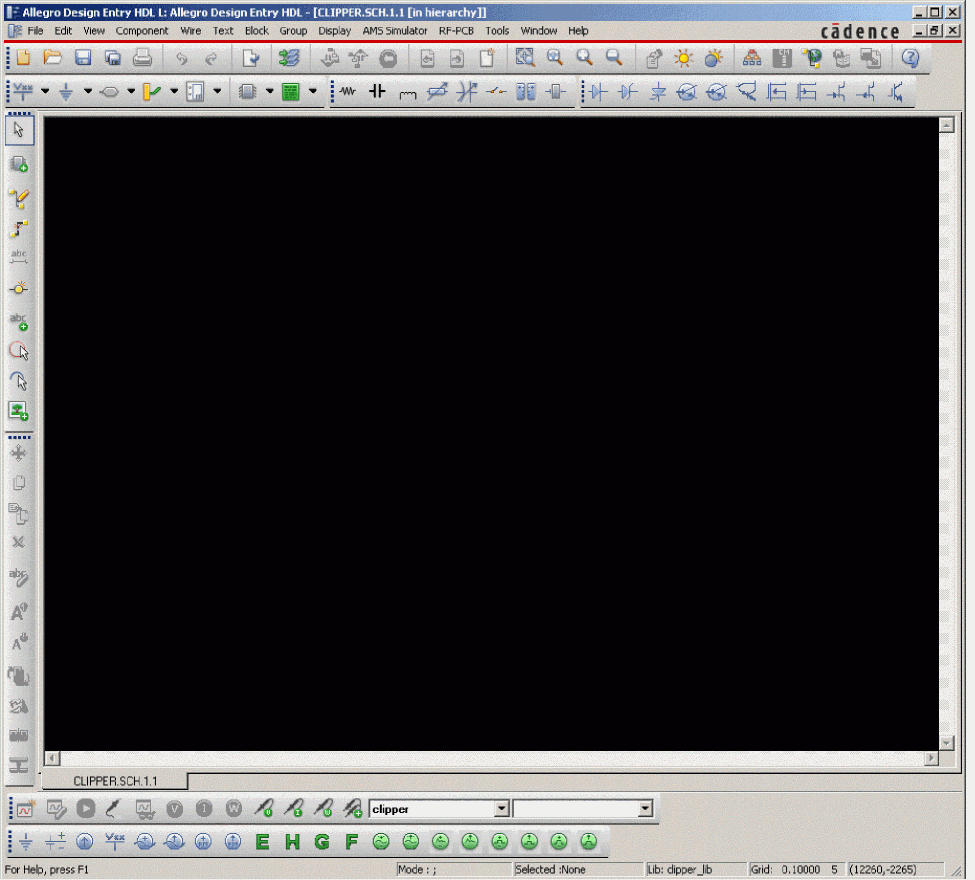The height and width of the screenshot is (880, 975).
Task: Click the Help question mark icon
Action: pyautogui.click(x=910, y=58)
